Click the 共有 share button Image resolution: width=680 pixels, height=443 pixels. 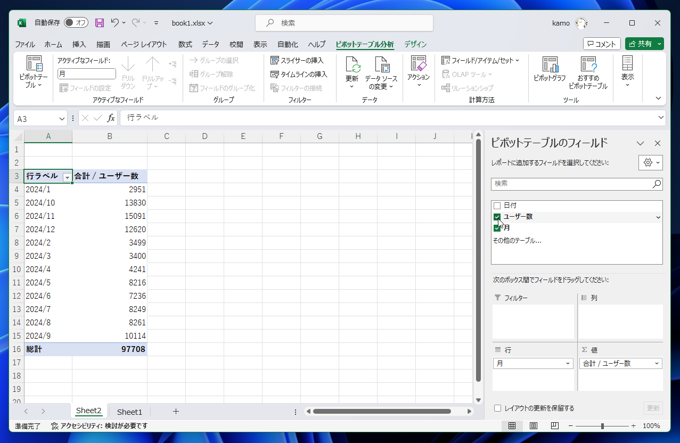640,44
